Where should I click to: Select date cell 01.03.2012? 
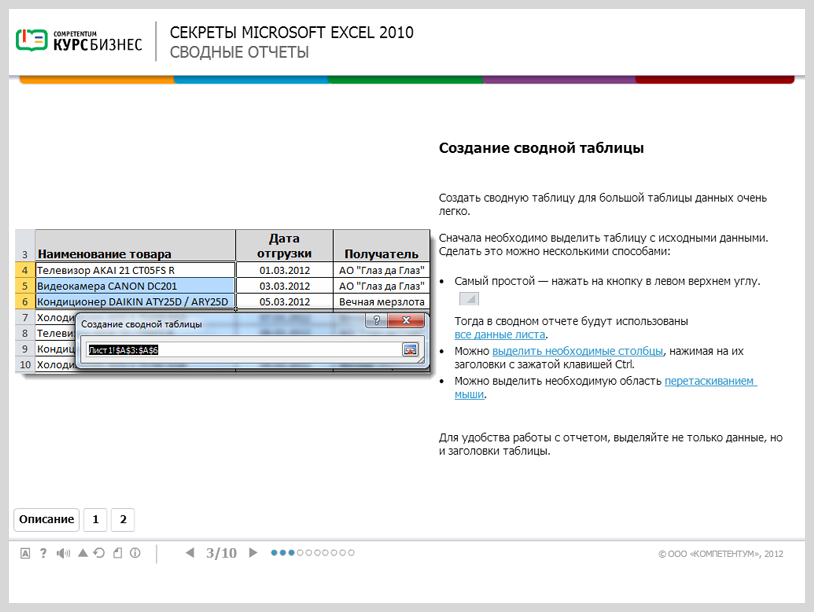[284, 270]
